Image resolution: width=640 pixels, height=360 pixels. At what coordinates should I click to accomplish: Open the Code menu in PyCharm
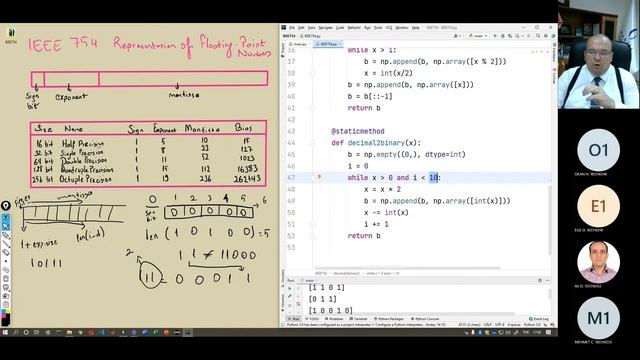[x=340, y=28]
